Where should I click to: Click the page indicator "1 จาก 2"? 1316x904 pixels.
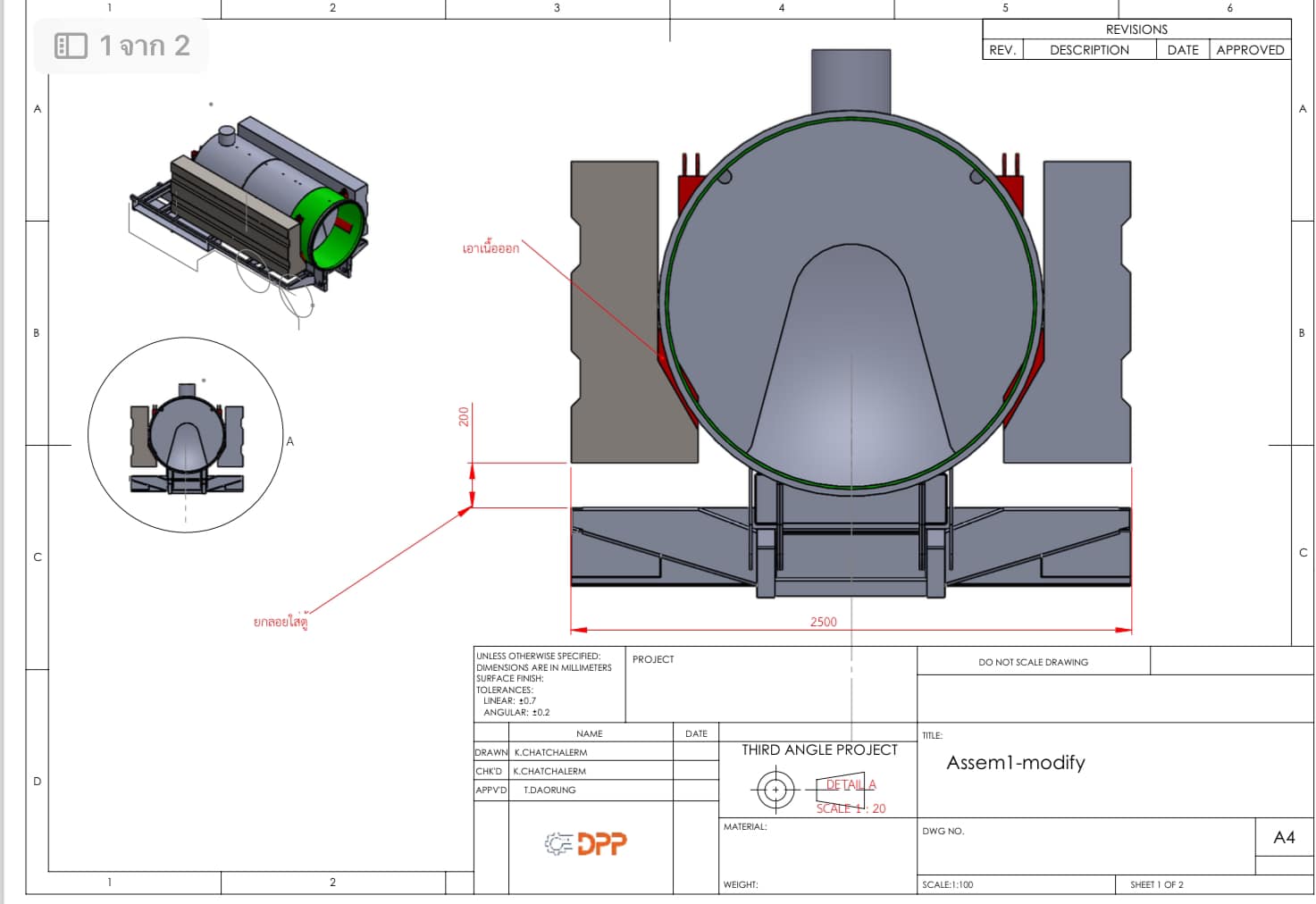(x=145, y=46)
